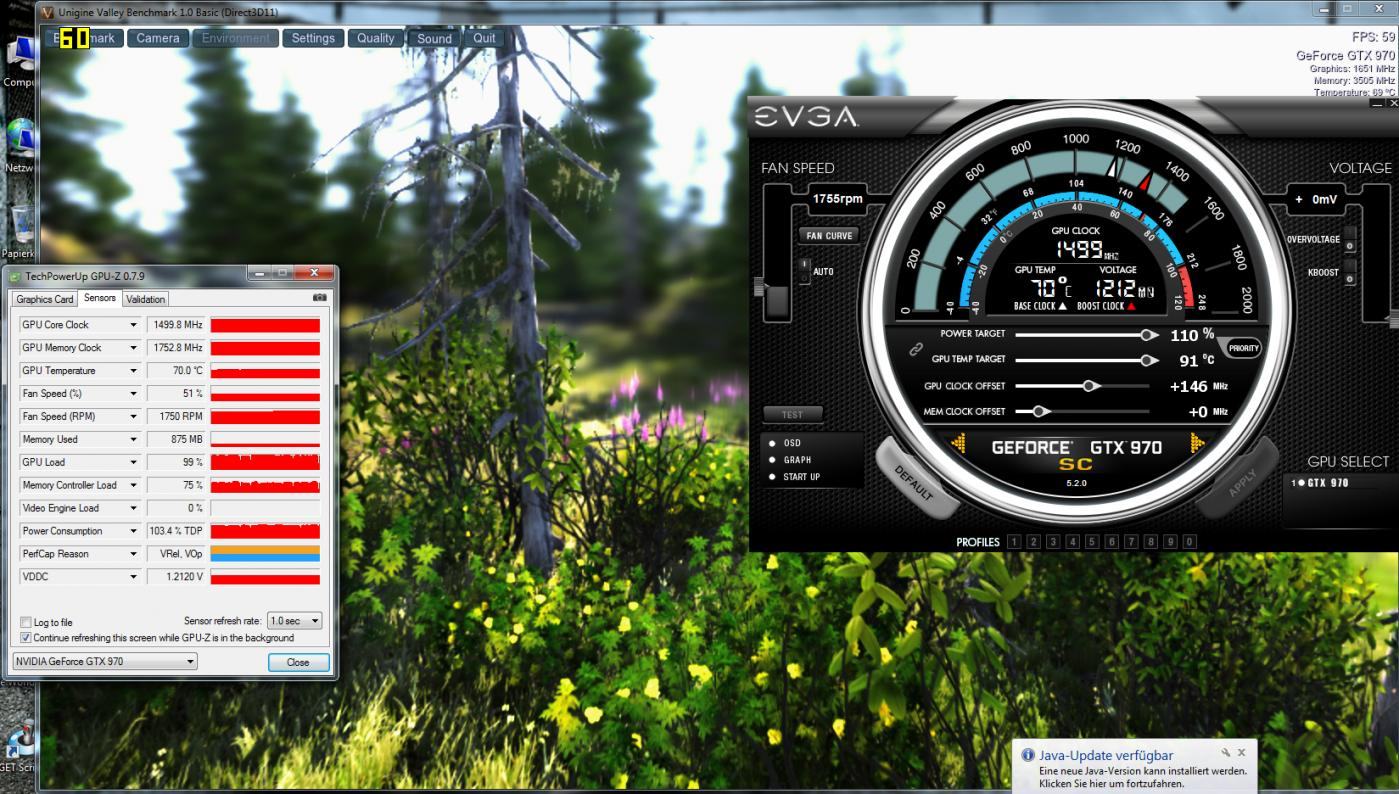Open the GPU Load sensor dropdown
1399x794 pixels.
pyautogui.click(x=133, y=462)
